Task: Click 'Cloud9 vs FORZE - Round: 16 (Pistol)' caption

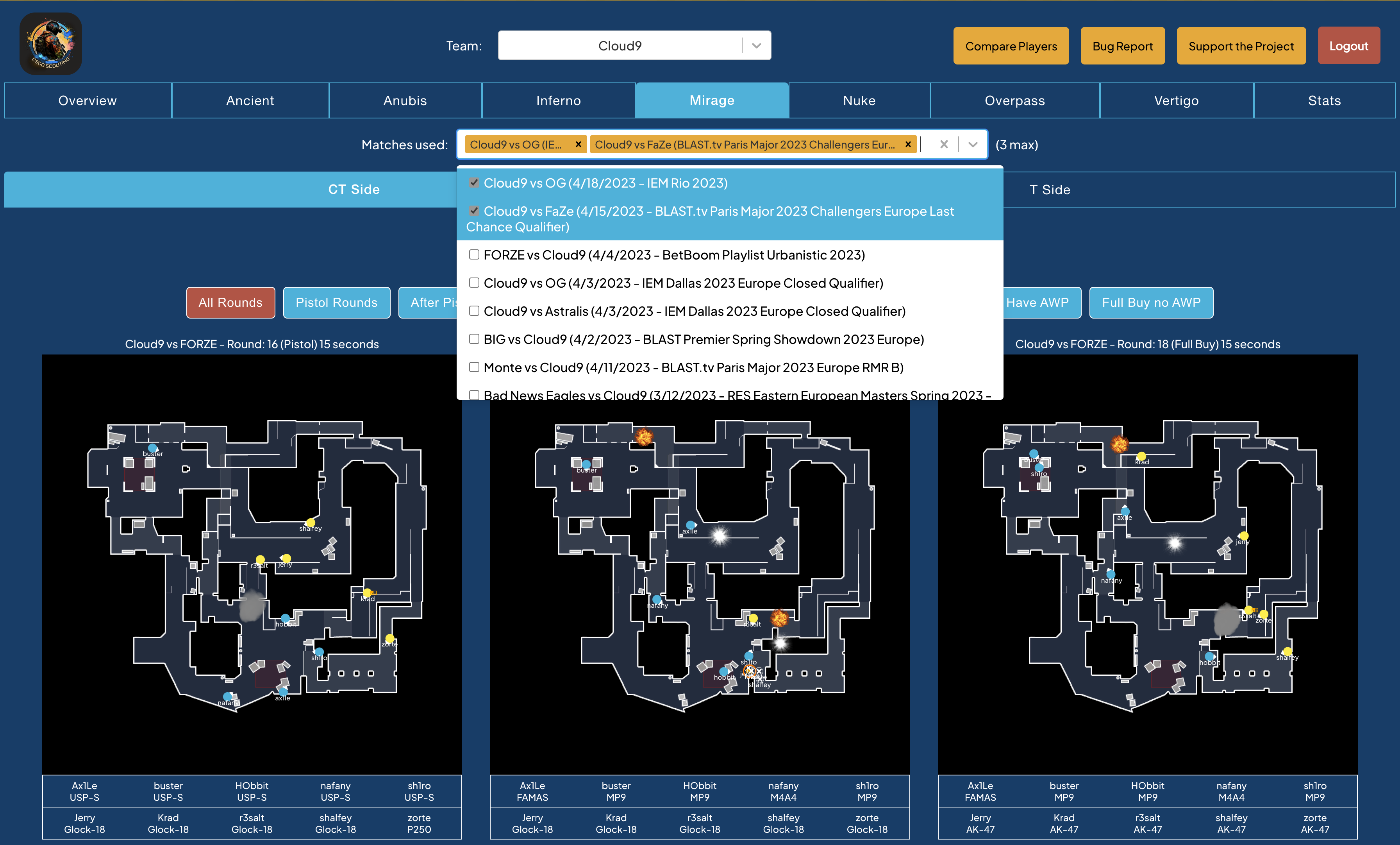Action: coord(252,344)
